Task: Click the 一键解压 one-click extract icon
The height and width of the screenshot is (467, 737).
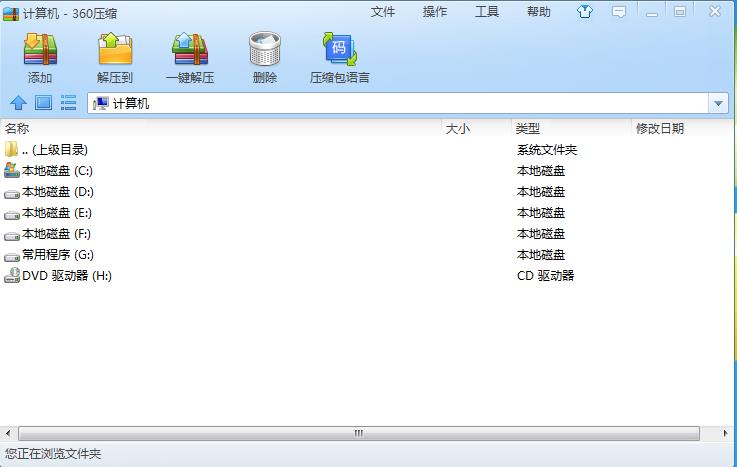Action: point(190,49)
